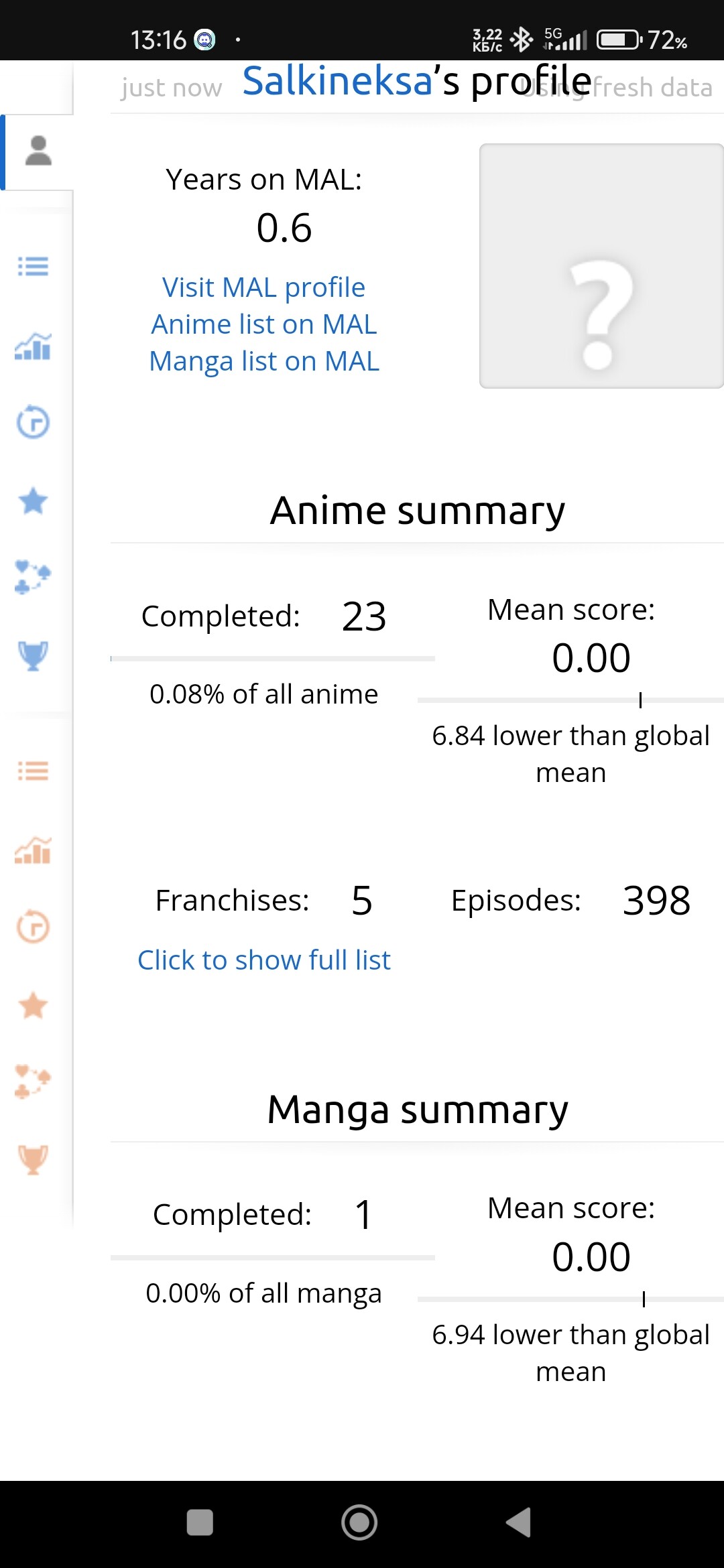Screen dimensions: 724x1568
Task: Open the blue anime favorites star icon
Action: tap(33, 501)
